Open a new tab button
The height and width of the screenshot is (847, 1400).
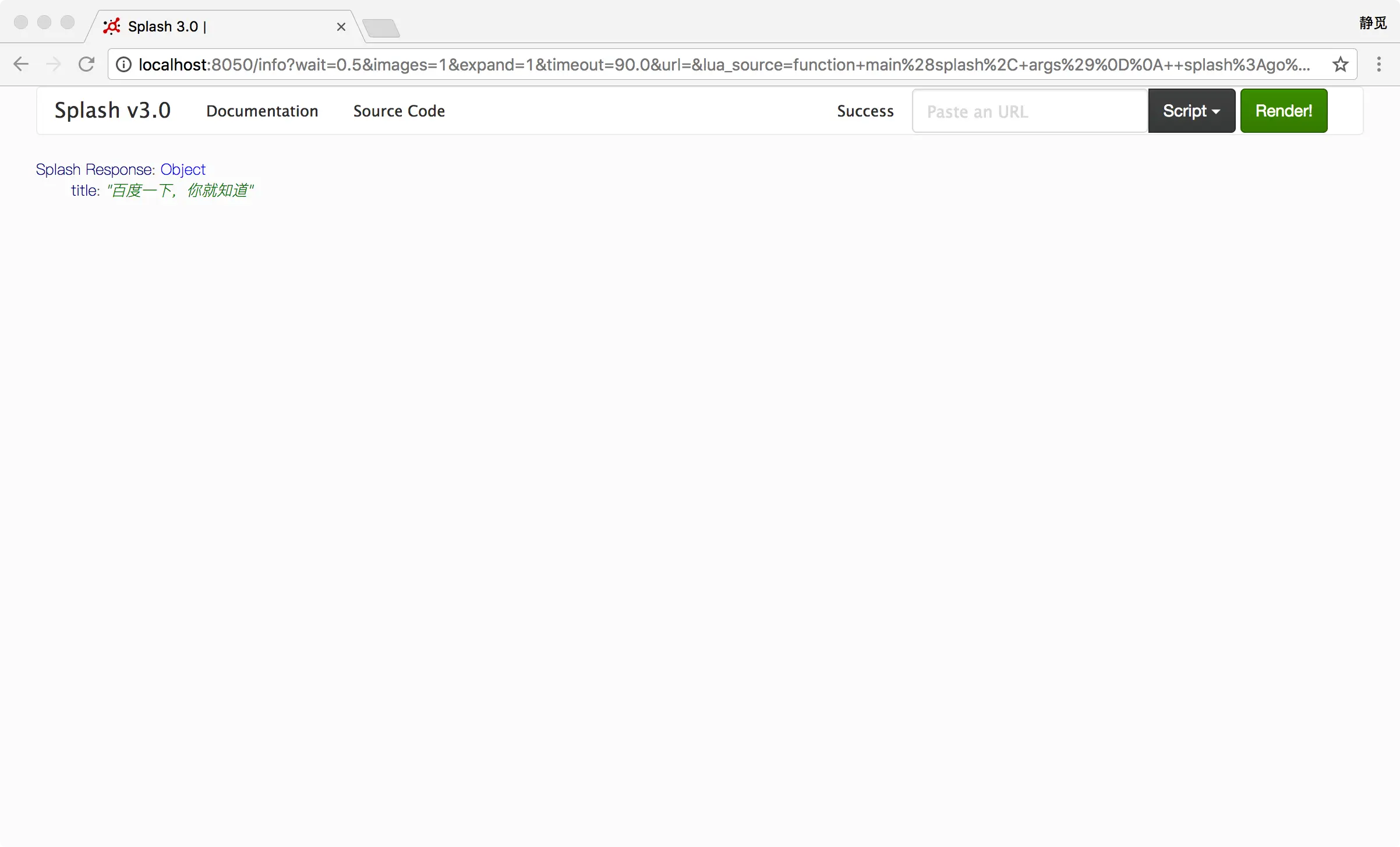click(x=381, y=27)
